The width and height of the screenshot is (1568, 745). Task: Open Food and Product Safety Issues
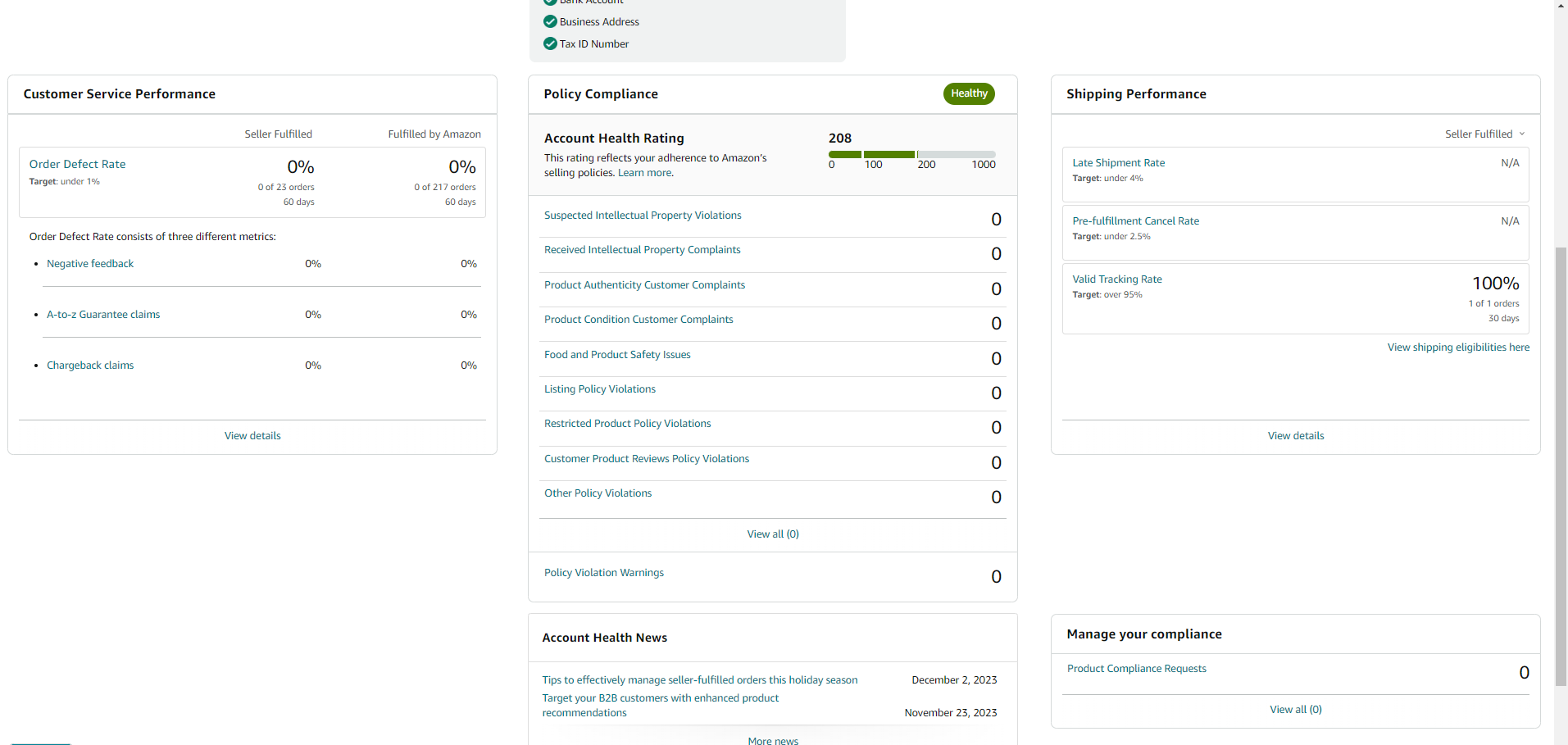[x=617, y=354]
